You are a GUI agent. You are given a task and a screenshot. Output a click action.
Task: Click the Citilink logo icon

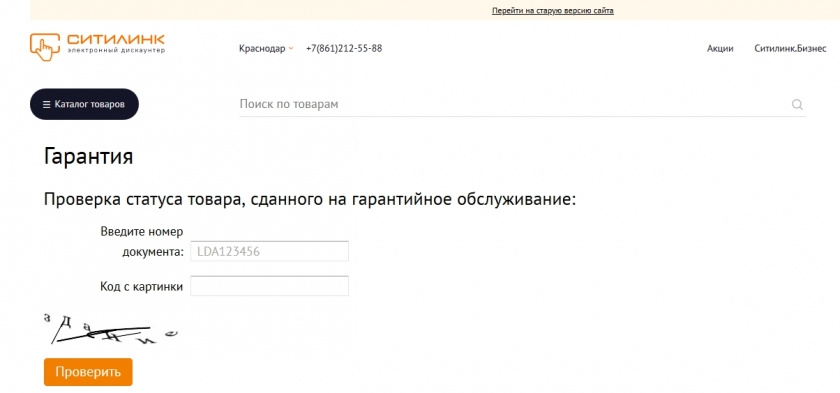[x=44, y=47]
